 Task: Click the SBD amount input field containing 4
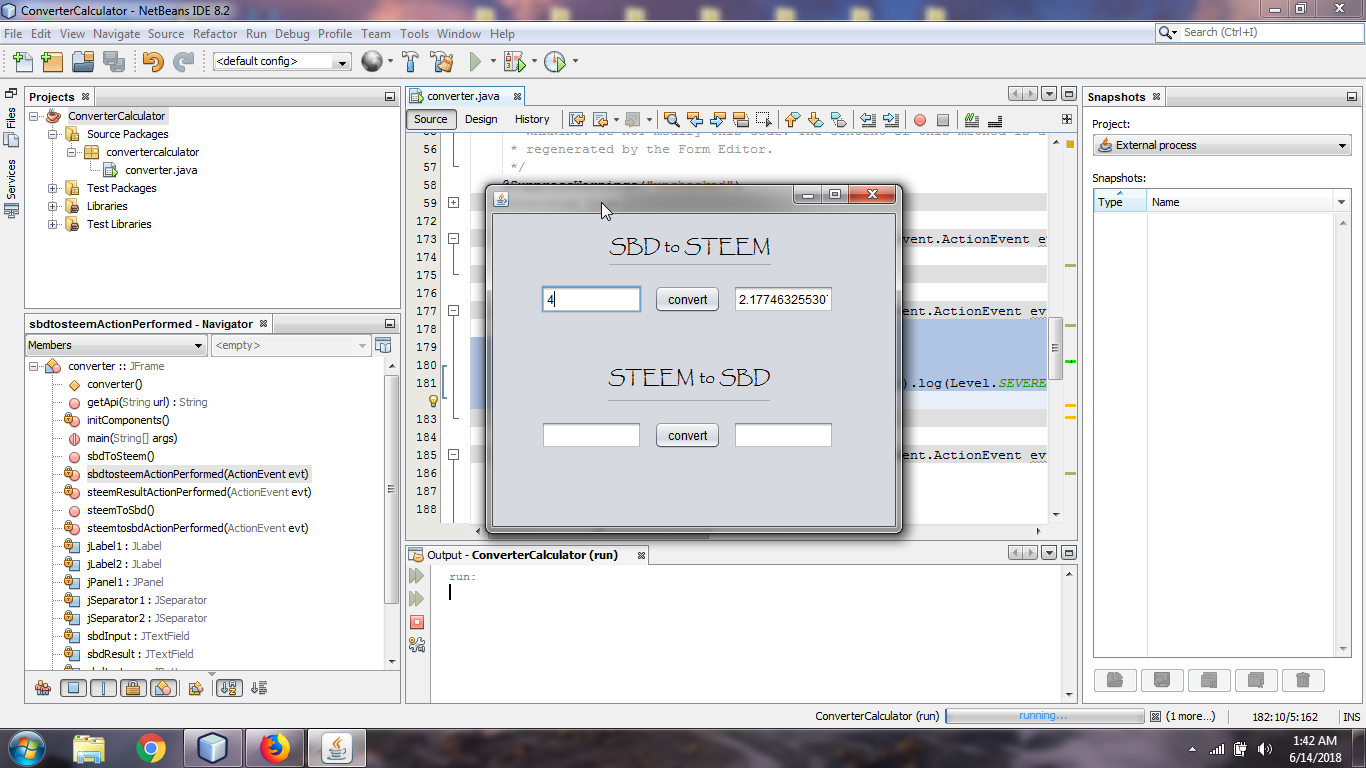[591, 299]
